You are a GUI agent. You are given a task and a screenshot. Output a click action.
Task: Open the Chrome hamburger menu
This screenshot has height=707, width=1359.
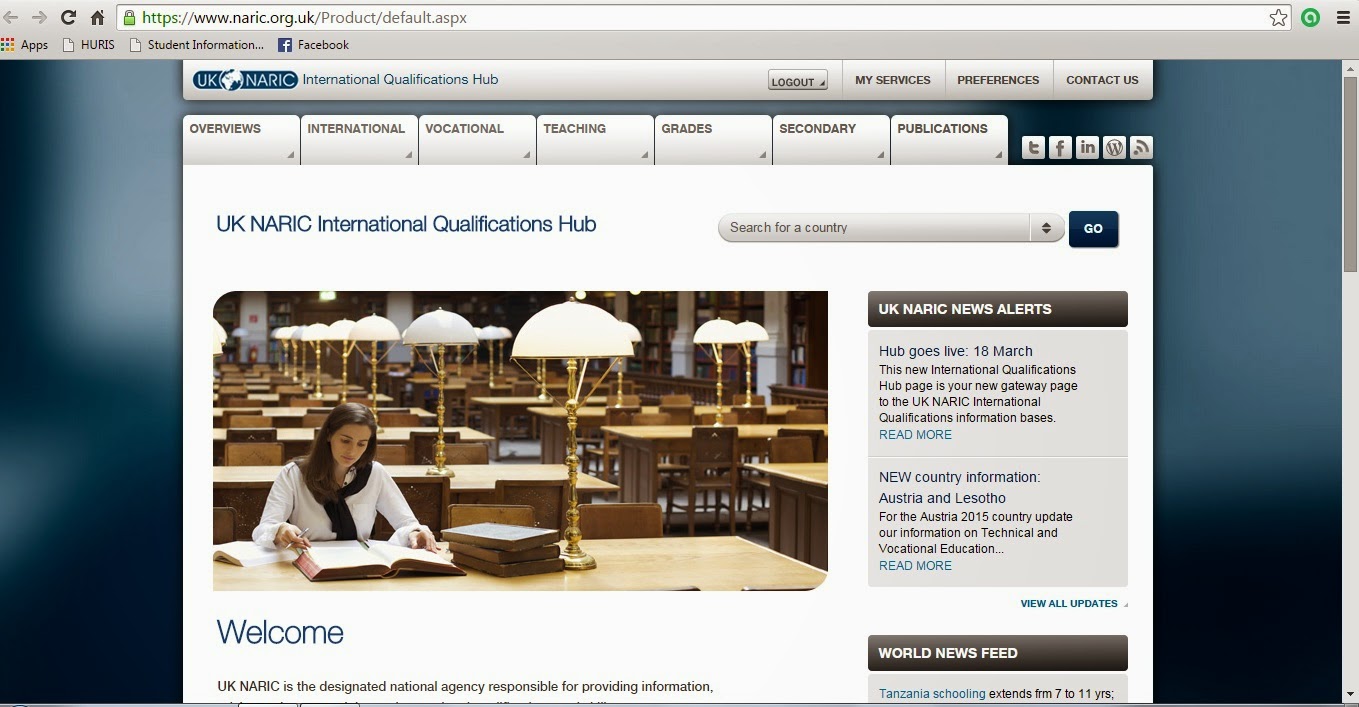(x=1343, y=17)
